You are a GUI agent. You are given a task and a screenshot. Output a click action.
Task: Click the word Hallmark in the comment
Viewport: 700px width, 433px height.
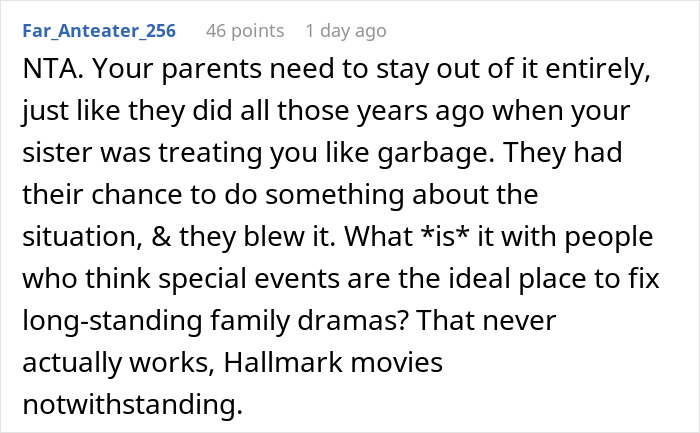point(283,362)
